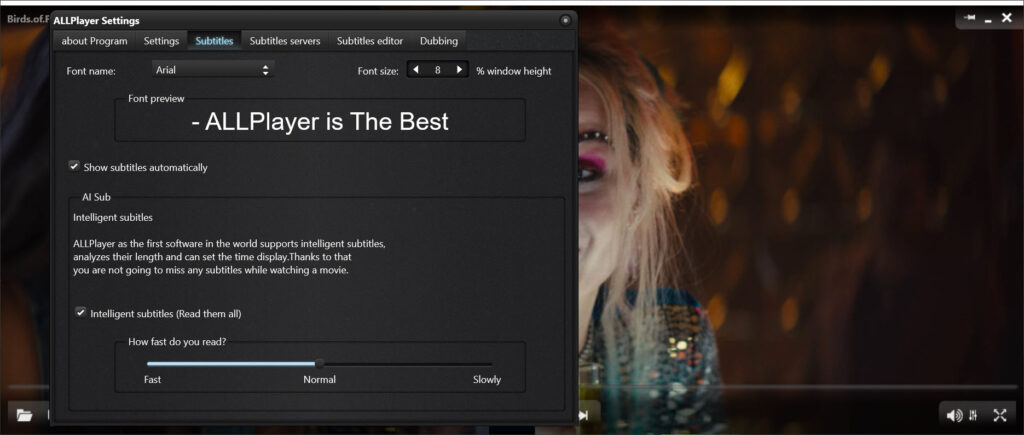The image size is (1024, 435).
Task: Open file with the folder icon
Action: (24, 415)
